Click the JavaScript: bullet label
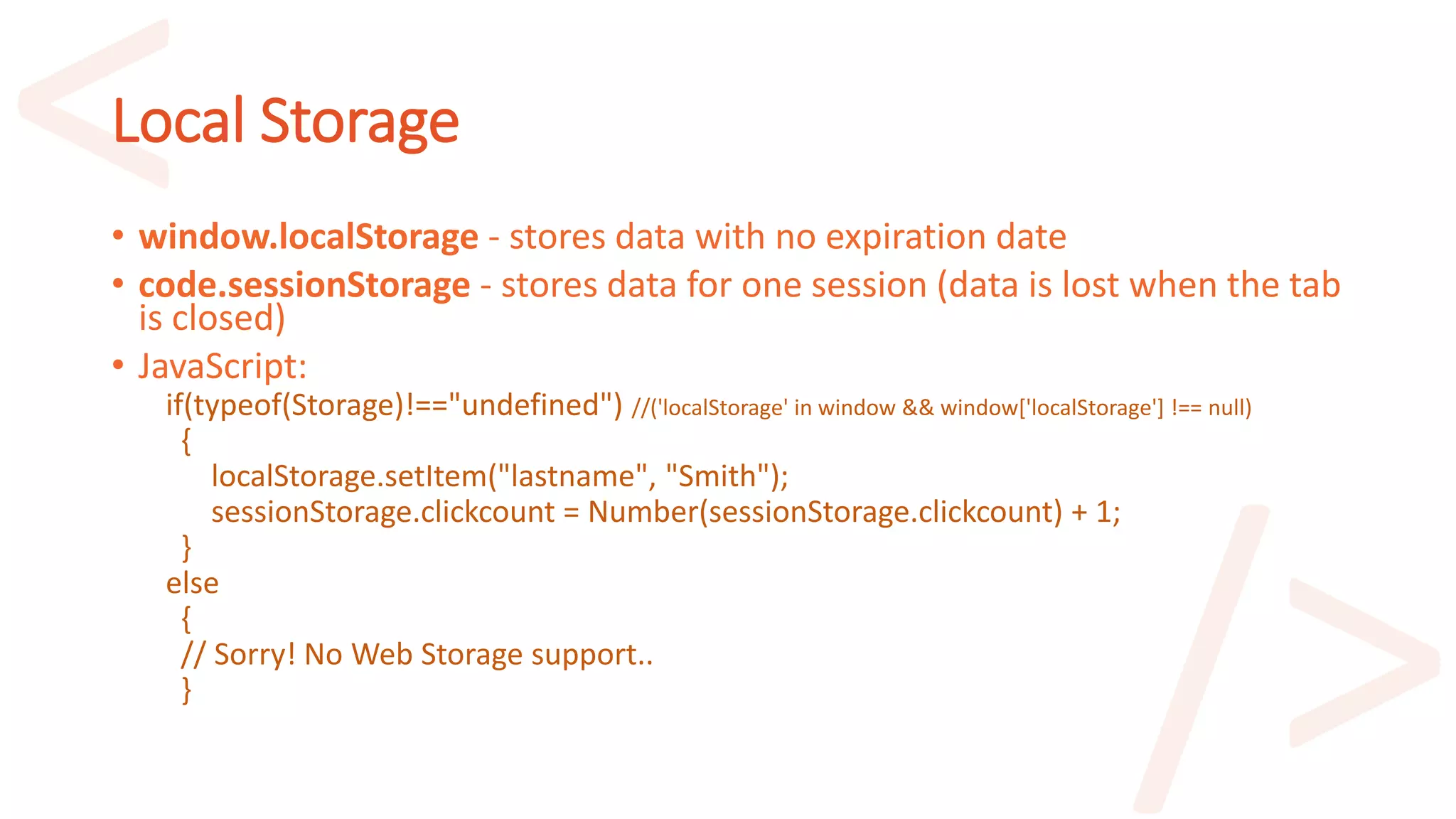The height and width of the screenshot is (819, 1456). click(x=223, y=367)
